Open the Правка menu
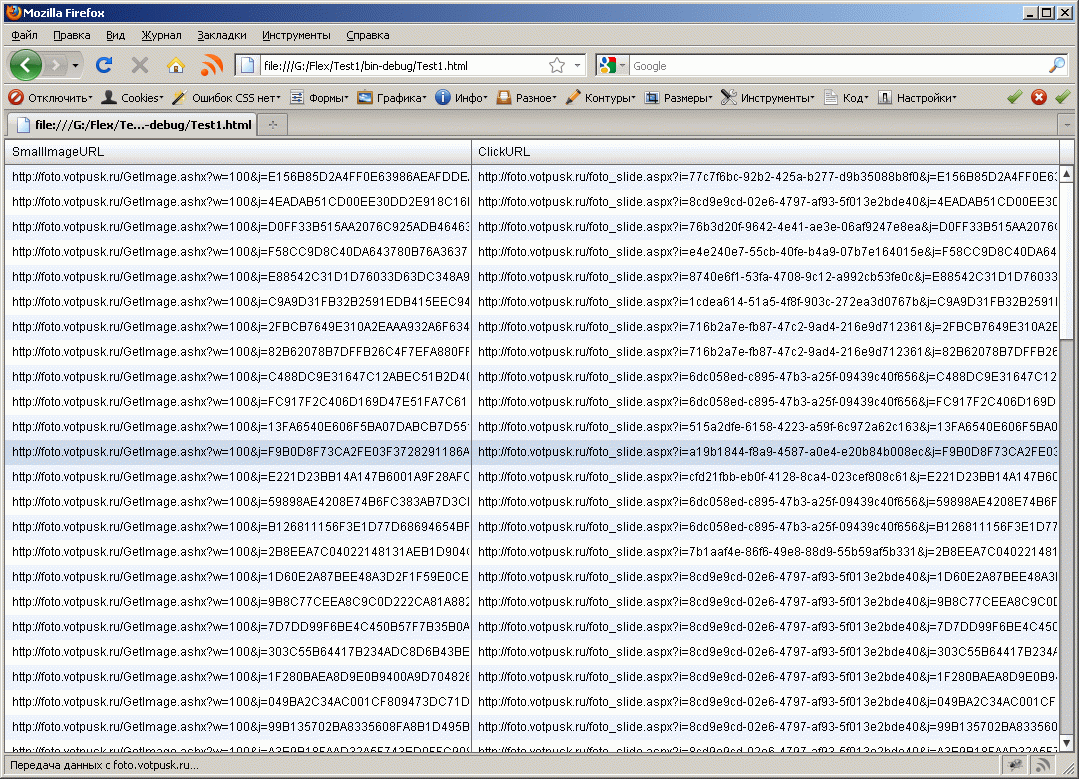The width and height of the screenshot is (1079, 779). tap(72, 35)
